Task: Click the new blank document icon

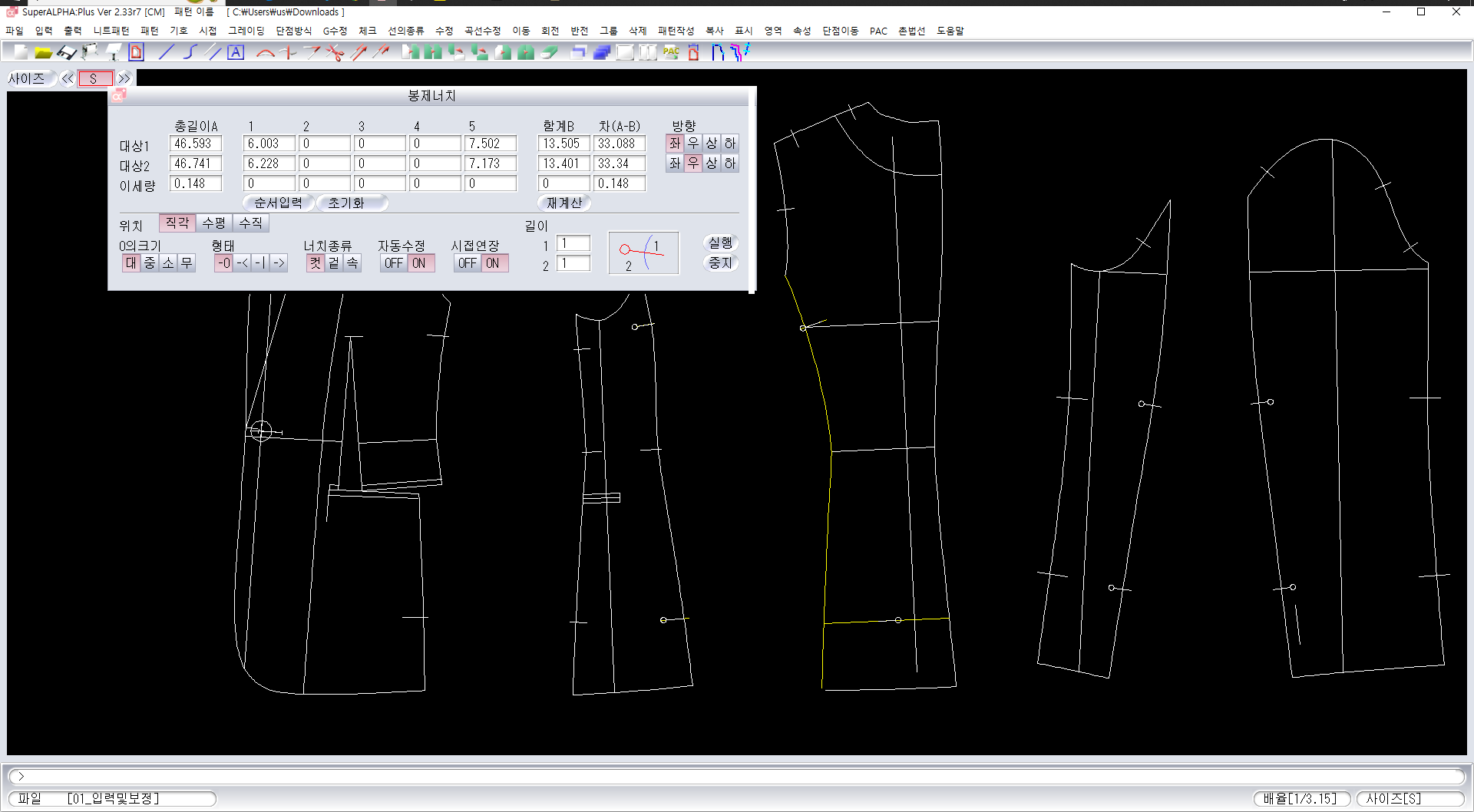Action: pos(21,52)
